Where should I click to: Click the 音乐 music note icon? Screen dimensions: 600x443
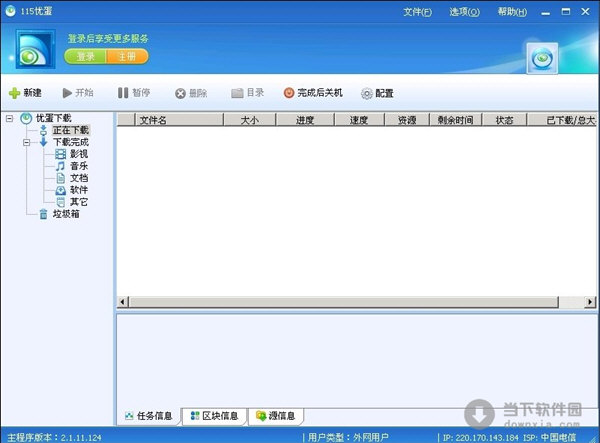click(60, 166)
